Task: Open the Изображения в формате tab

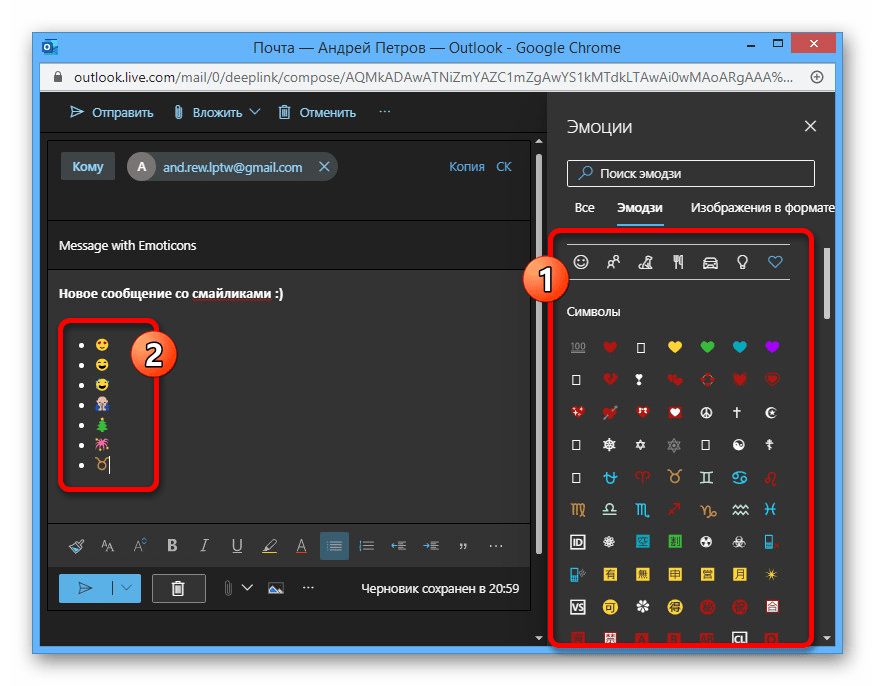Action: 762,208
